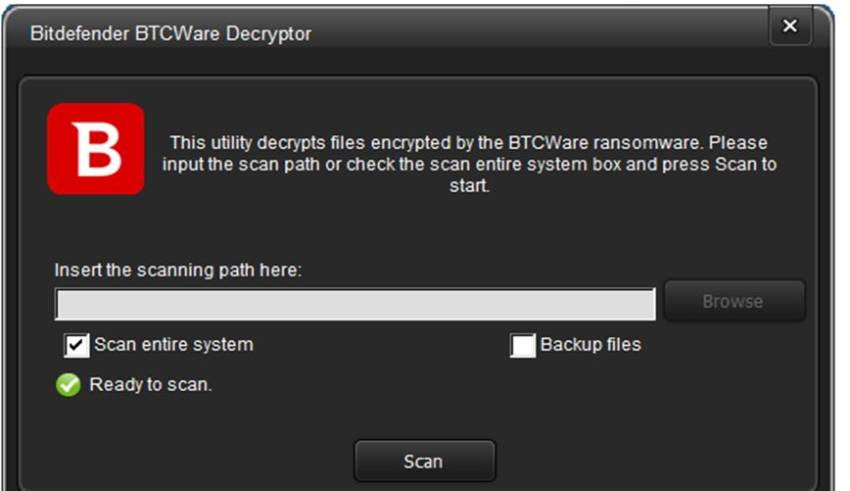Start decryption with the Scan button
Screen dimensions: 850x491
[x=424, y=461]
